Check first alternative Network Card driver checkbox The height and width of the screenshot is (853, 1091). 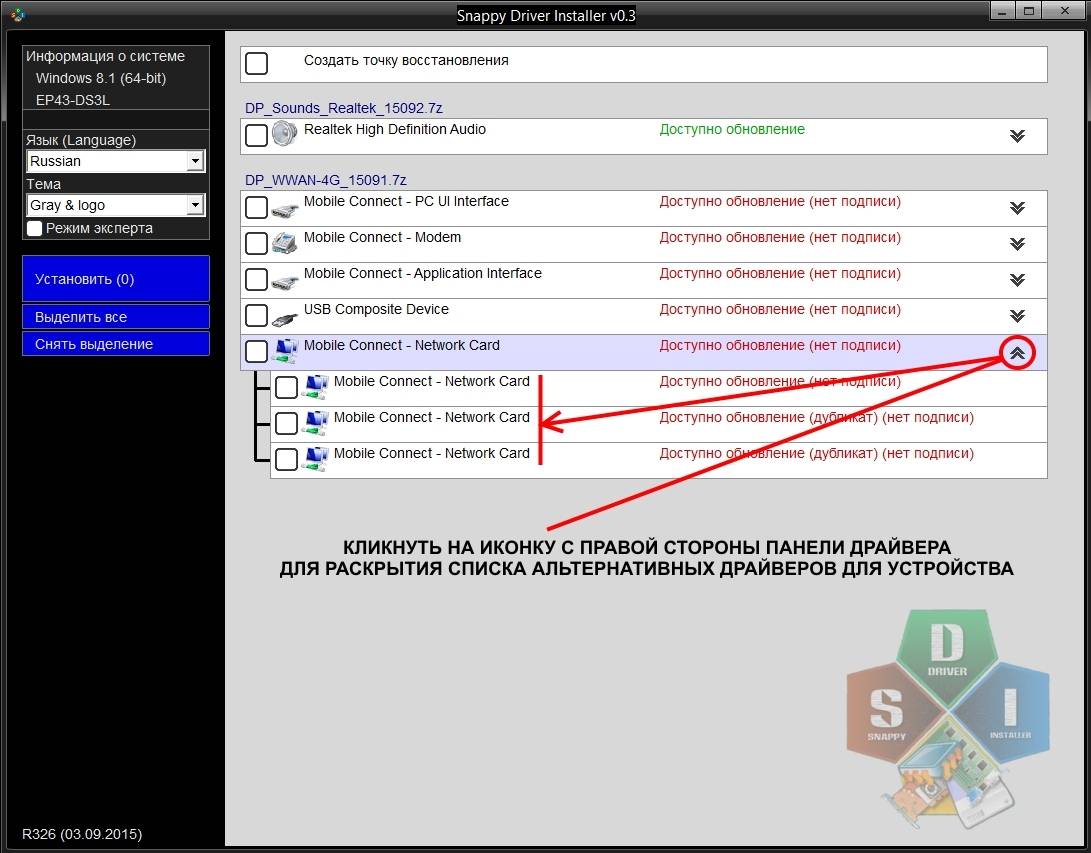tap(286, 387)
